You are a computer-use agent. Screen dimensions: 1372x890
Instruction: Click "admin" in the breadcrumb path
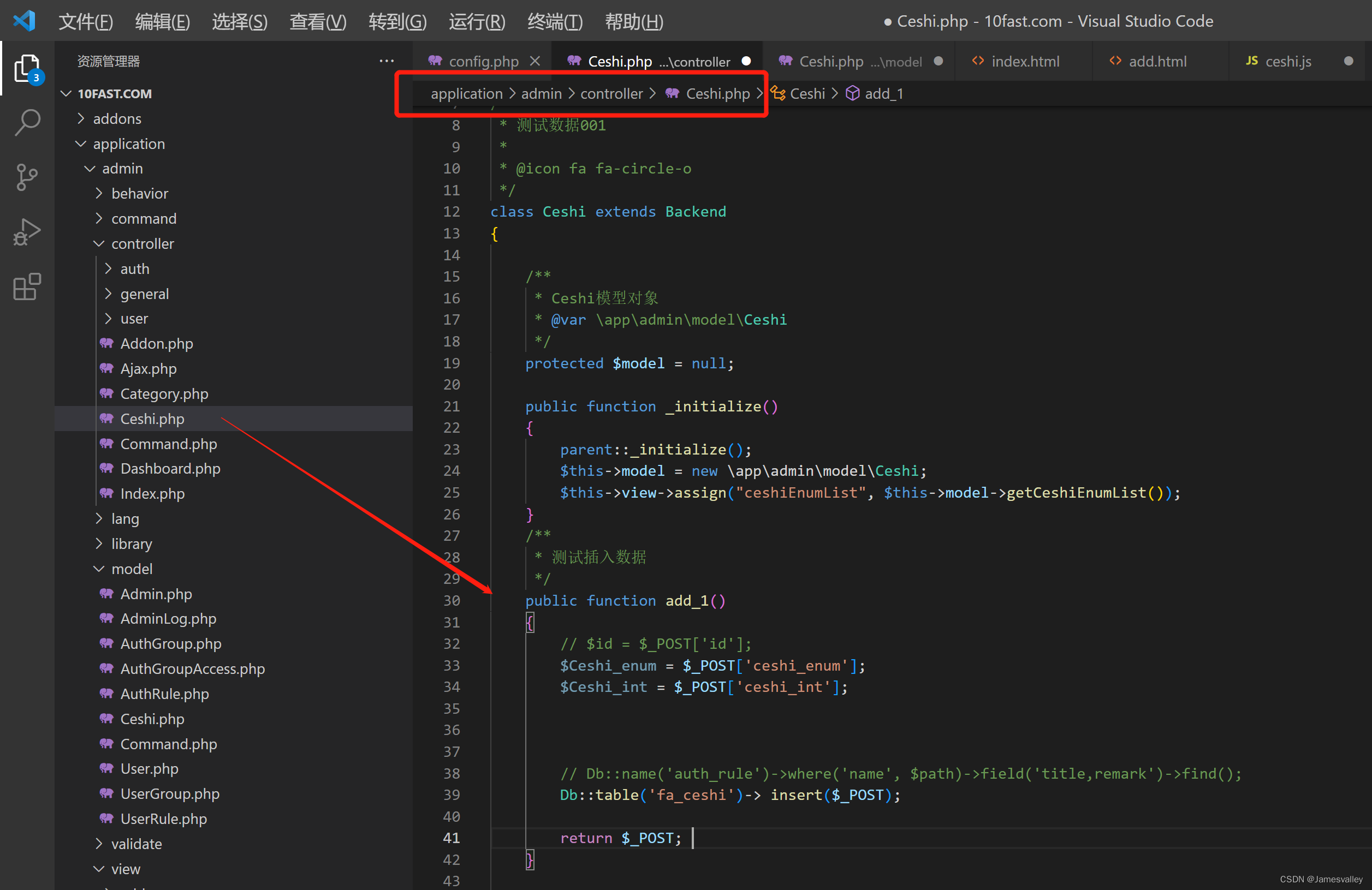coord(541,93)
